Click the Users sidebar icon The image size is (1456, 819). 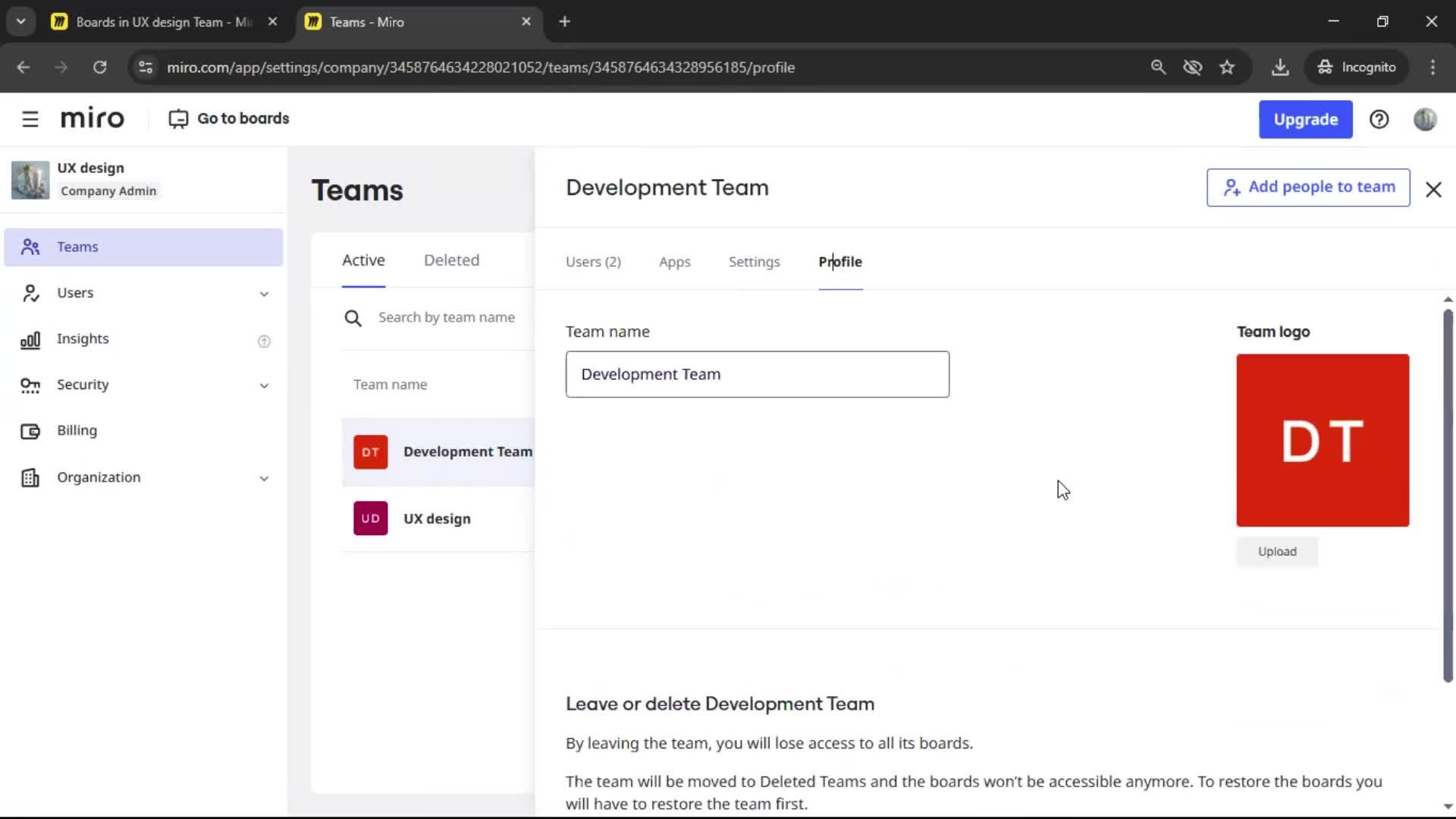click(x=30, y=293)
